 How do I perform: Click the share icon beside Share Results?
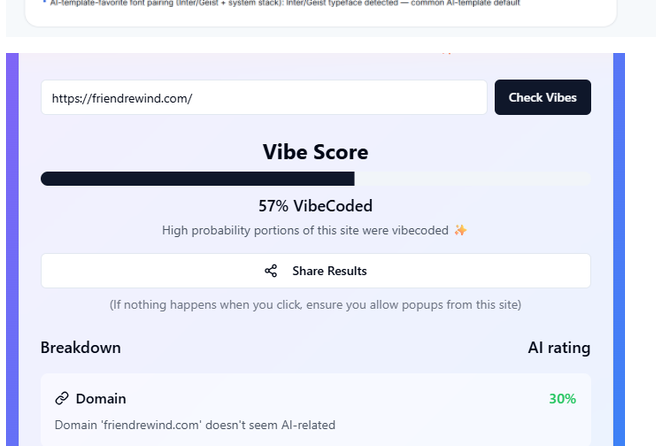[x=271, y=271]
